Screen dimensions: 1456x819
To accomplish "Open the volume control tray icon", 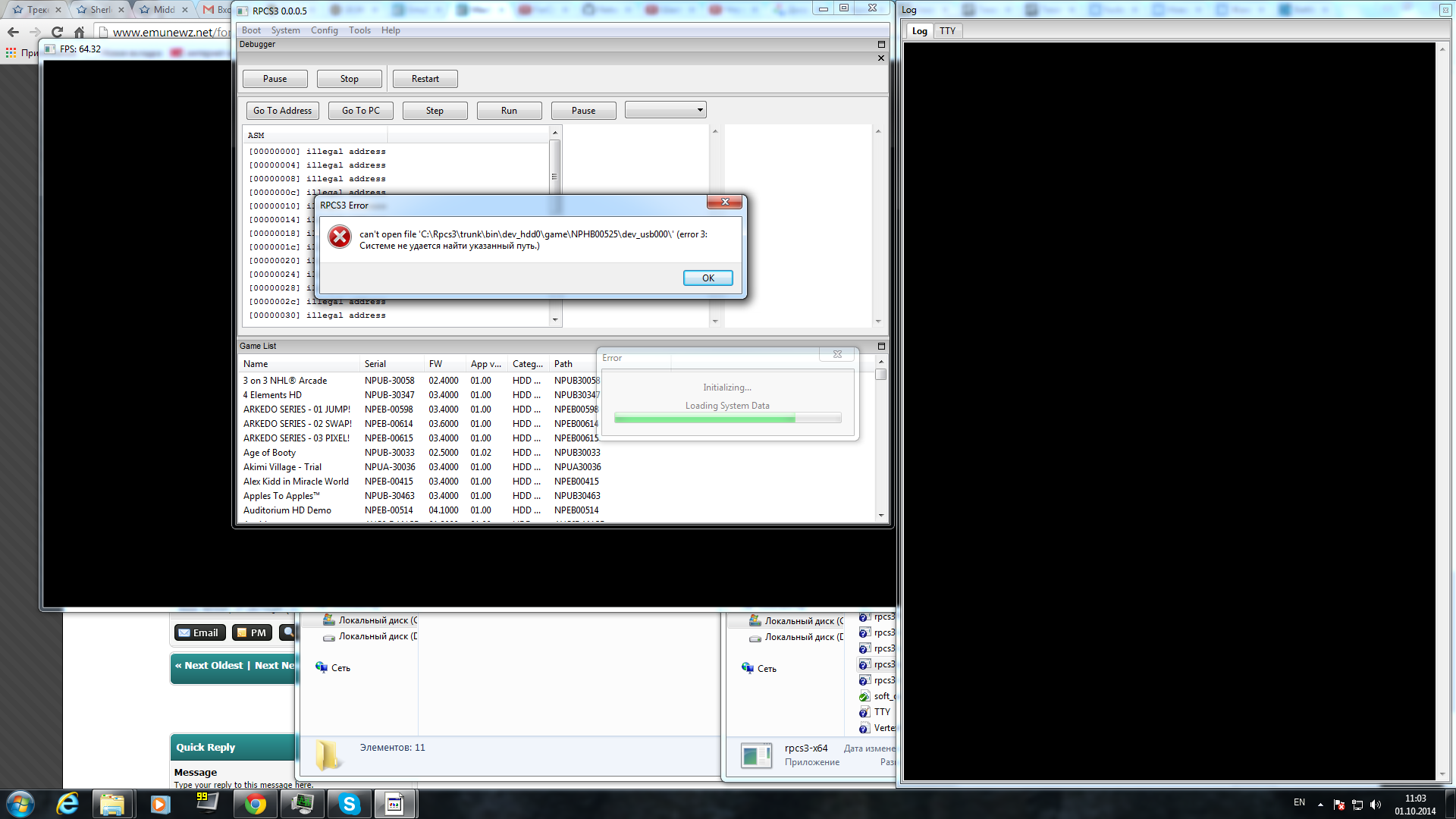I will 1376,805.
